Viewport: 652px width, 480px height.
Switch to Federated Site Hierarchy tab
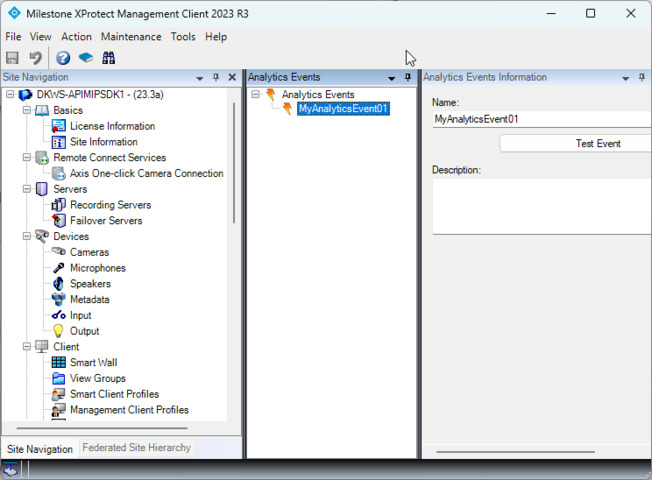pyautogui.click(x=136, y=448)
